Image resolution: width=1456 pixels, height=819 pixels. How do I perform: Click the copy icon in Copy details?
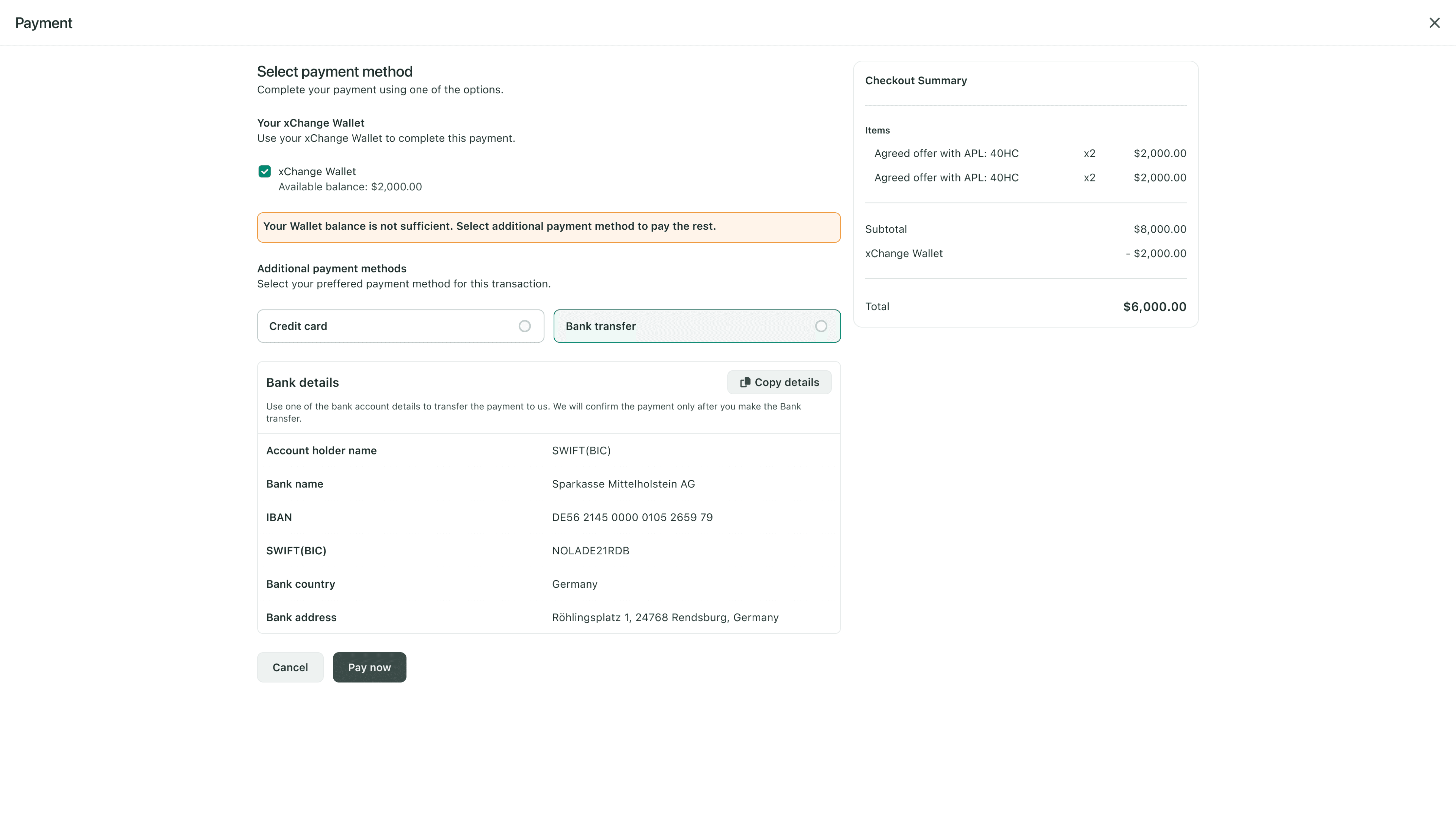(745, 383)
